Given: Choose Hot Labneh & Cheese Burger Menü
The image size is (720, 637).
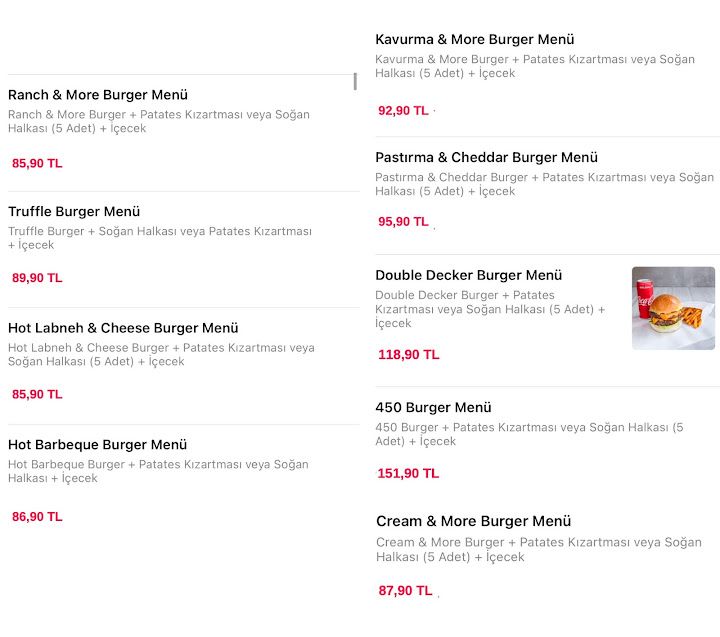Looking at the screenshot, I should (123, 328).
